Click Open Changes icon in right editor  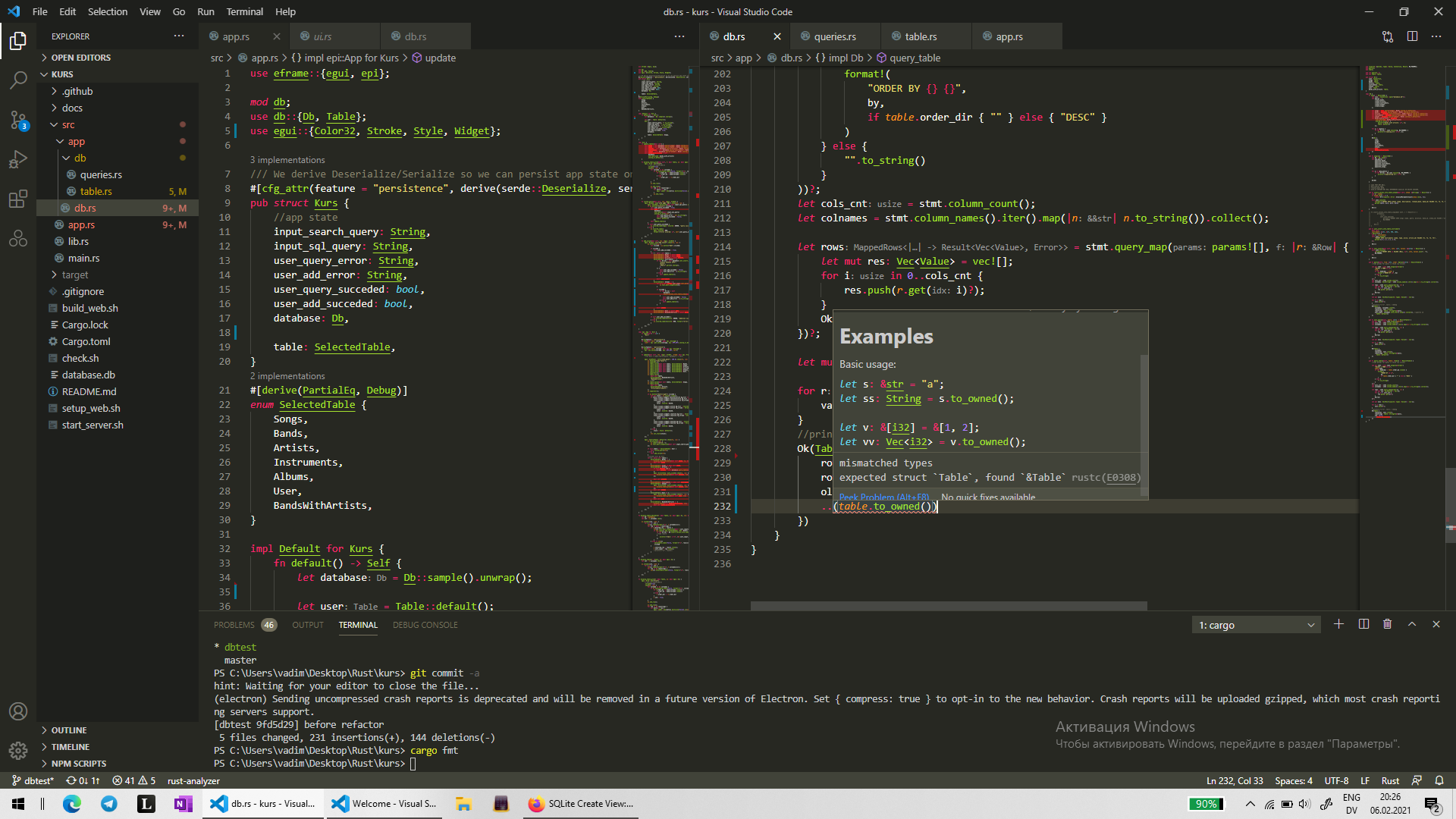(x=1388, y=36)
